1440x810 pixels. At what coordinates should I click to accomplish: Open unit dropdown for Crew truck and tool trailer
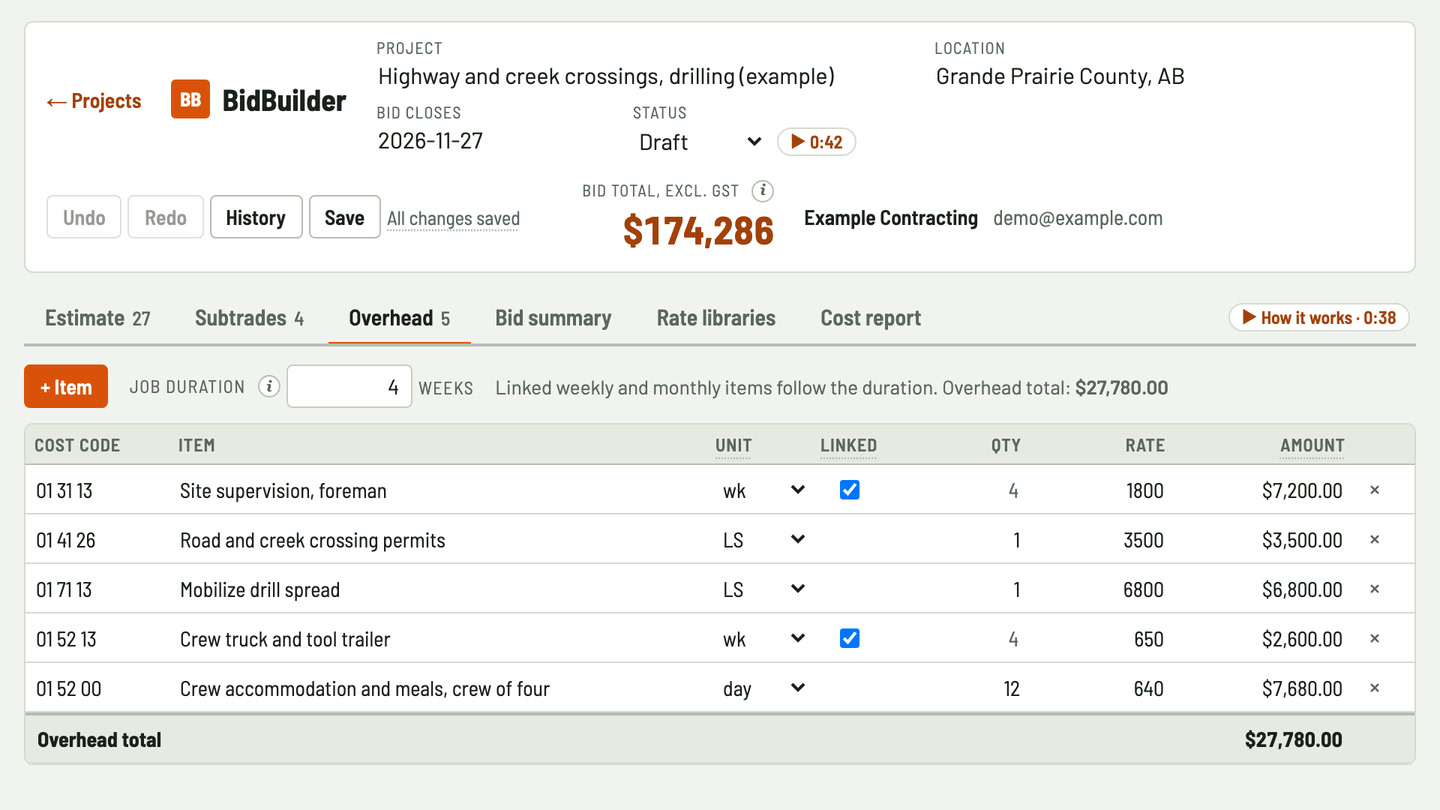(x=763, y=639)
